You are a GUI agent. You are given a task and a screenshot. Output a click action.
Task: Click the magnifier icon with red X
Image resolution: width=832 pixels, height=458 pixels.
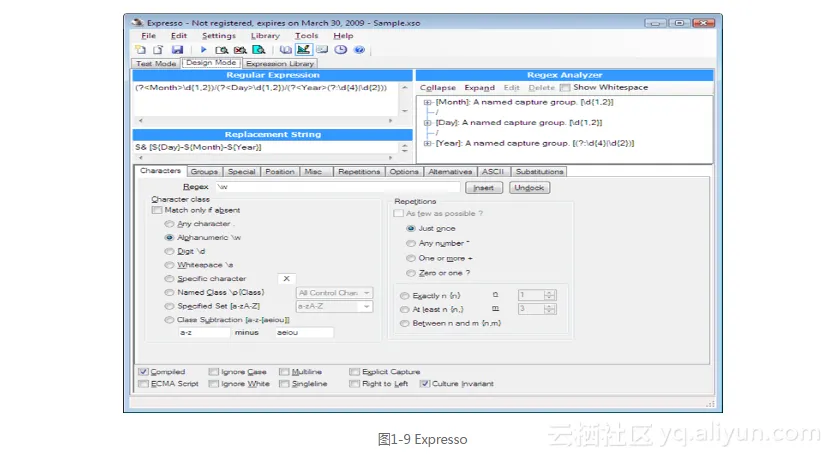240,50
